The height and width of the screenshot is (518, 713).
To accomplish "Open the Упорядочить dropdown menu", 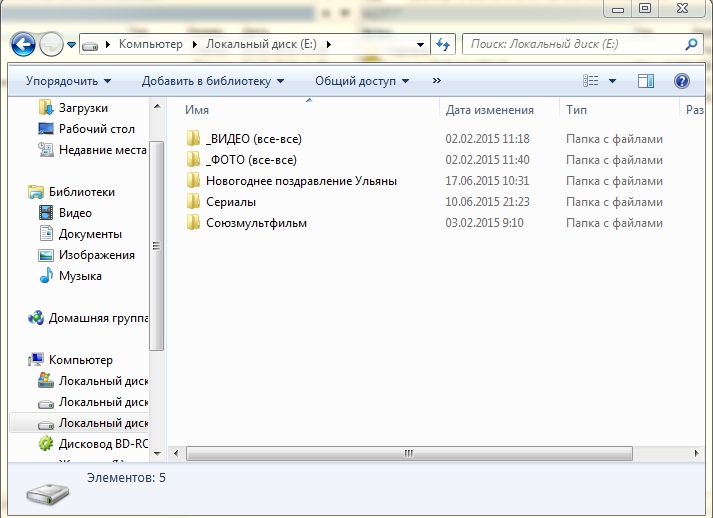I will click(x=68, y=81).
